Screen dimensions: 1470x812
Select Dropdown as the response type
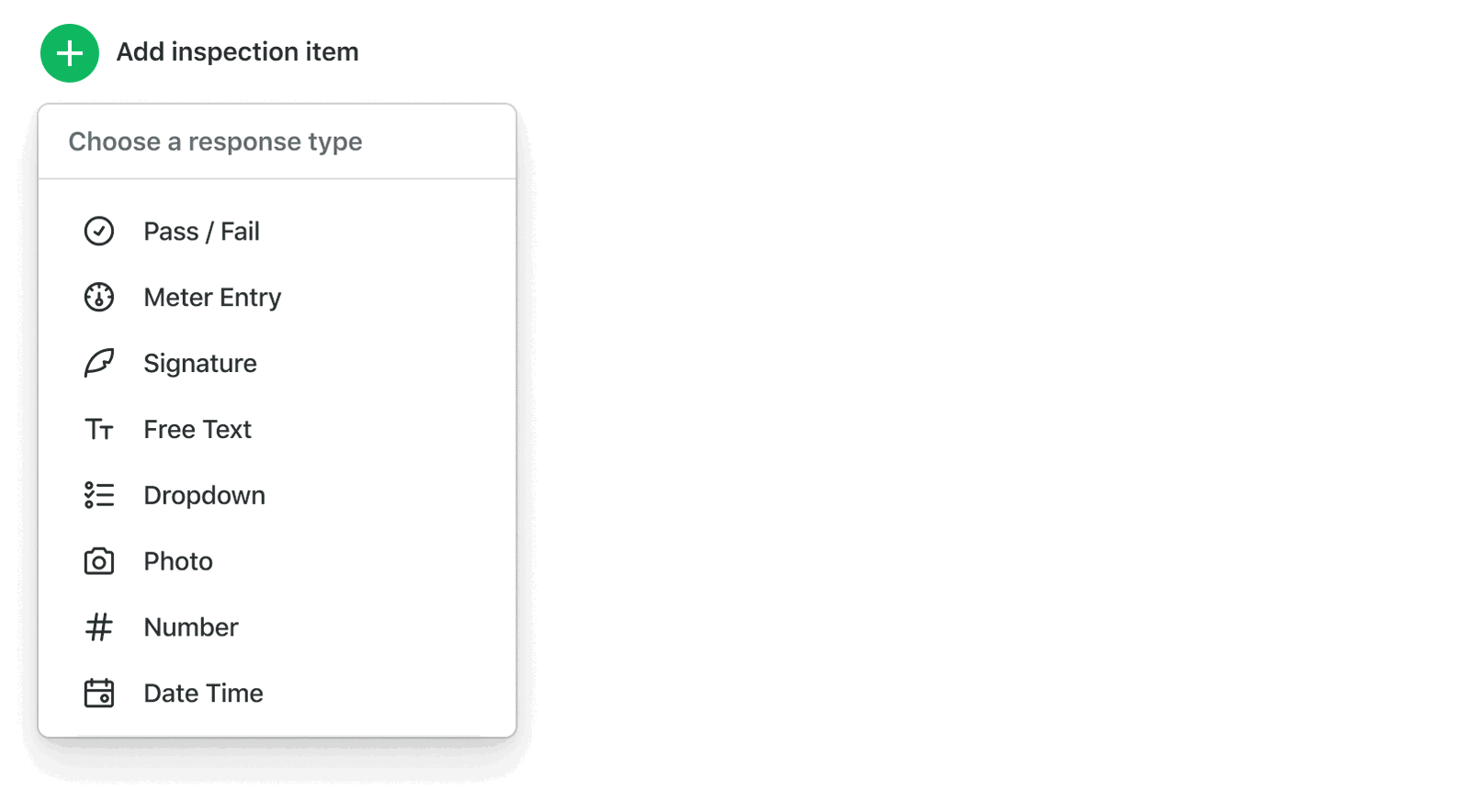[277, 495]
